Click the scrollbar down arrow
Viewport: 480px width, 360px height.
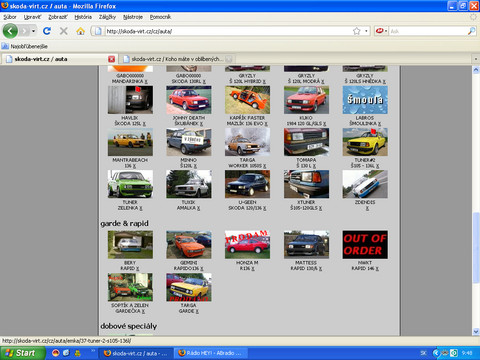point(476,331)
